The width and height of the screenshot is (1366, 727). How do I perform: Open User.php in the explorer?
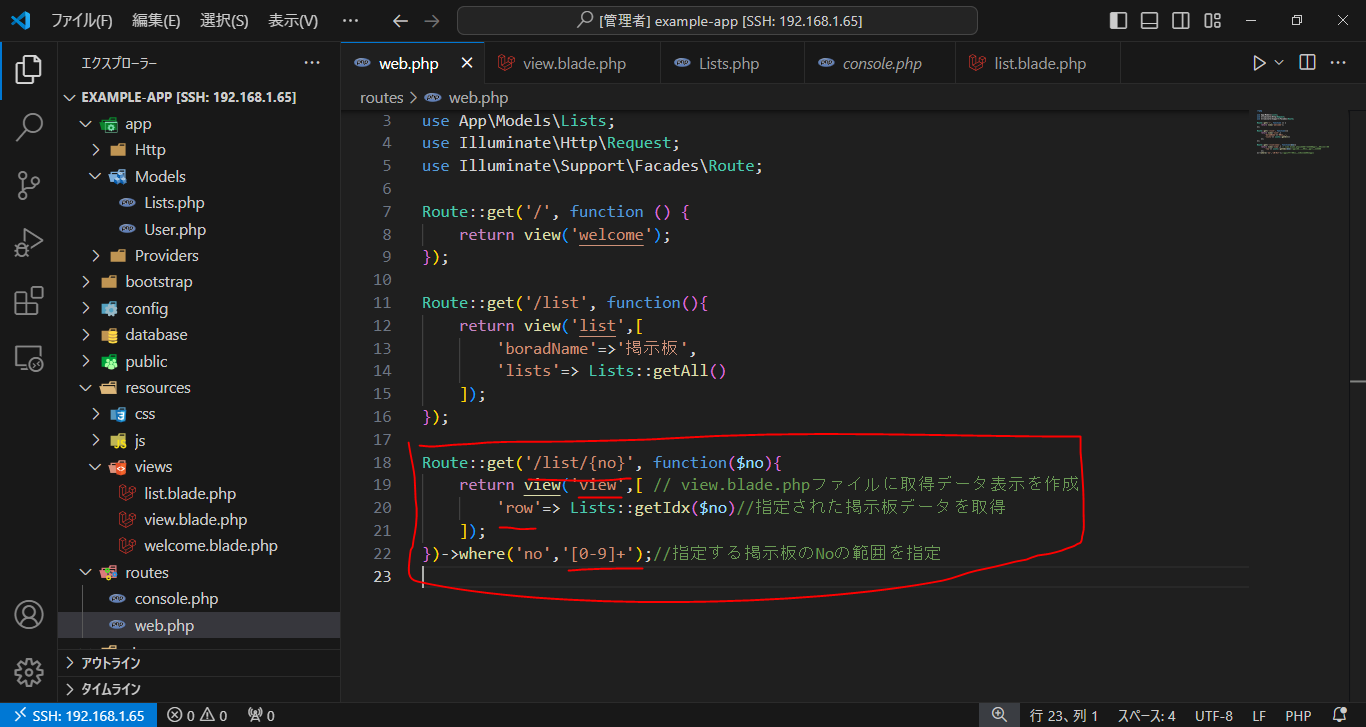[199, 229]
